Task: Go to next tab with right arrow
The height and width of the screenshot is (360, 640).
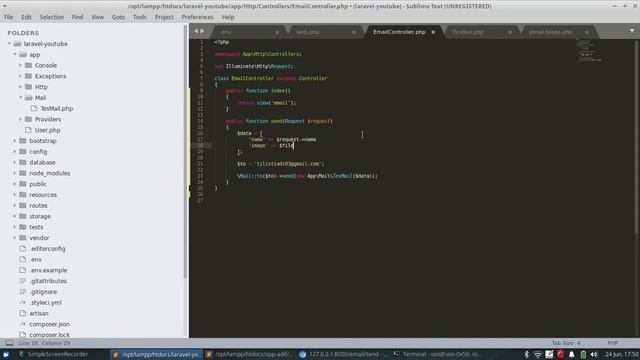Action: pyautogui.click(x=202, y=31)
